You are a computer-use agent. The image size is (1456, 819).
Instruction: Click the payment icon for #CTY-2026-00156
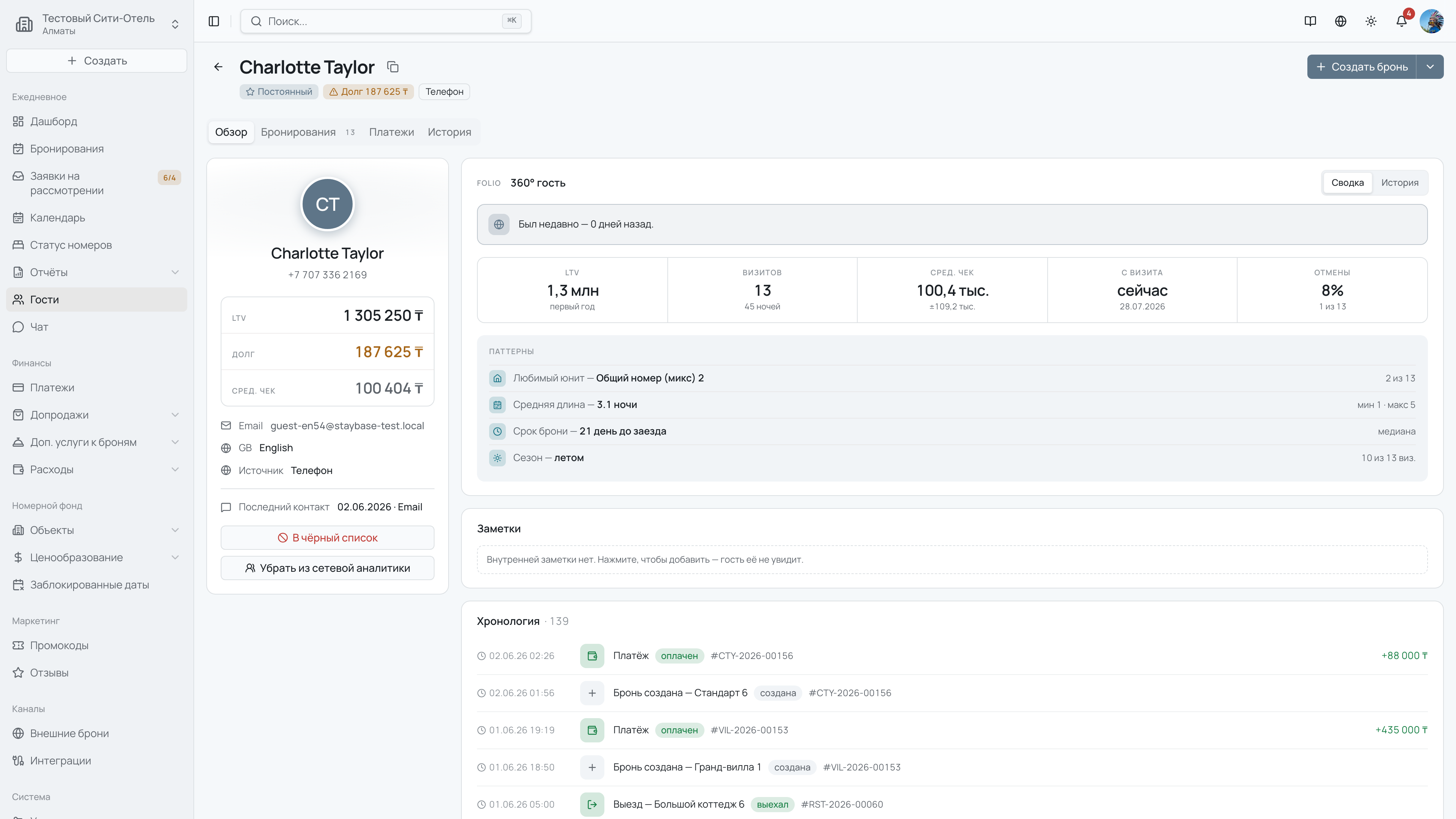point(592,656)
